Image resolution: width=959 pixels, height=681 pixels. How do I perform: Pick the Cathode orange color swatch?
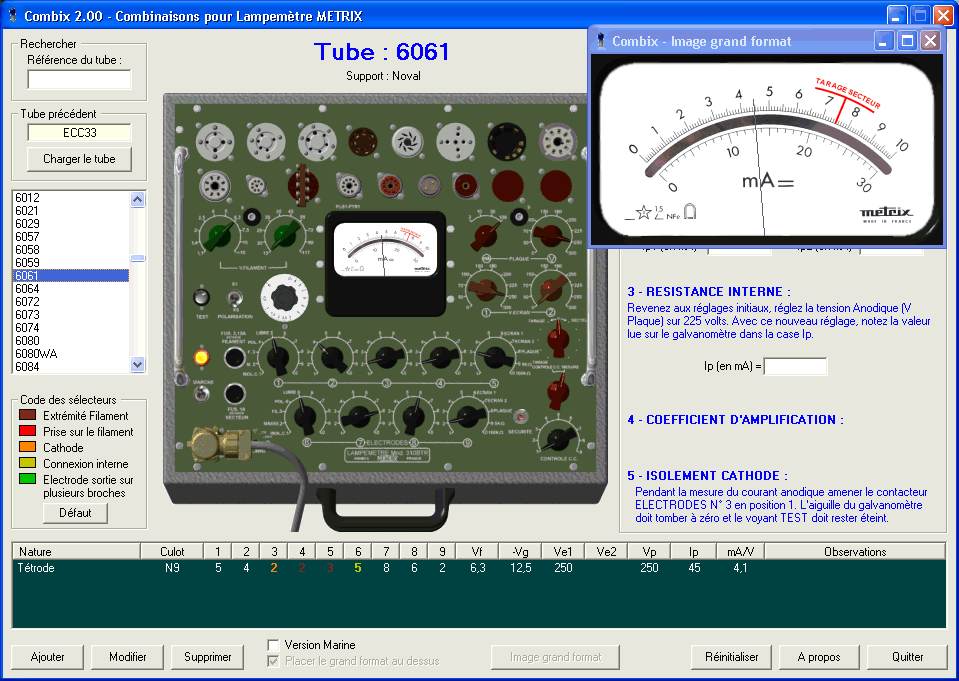[28, 447]
